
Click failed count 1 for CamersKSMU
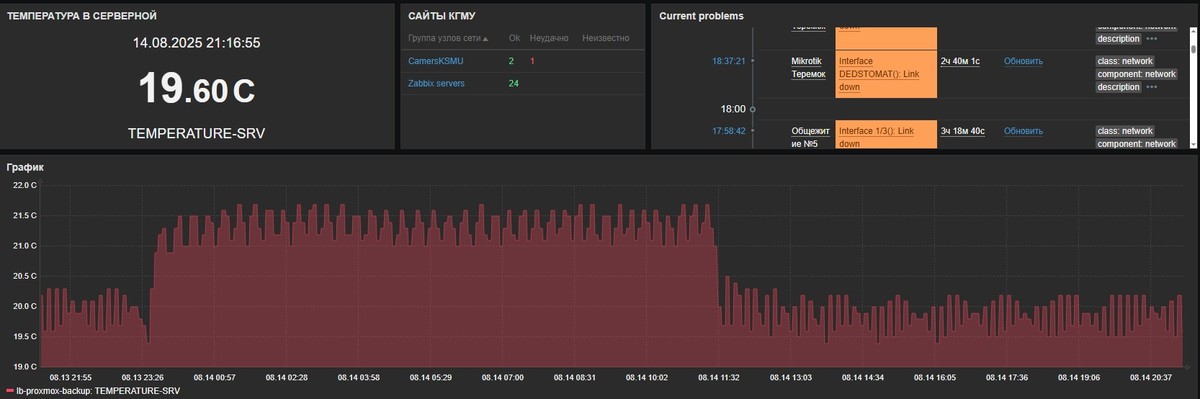click(x=532, y=61)
